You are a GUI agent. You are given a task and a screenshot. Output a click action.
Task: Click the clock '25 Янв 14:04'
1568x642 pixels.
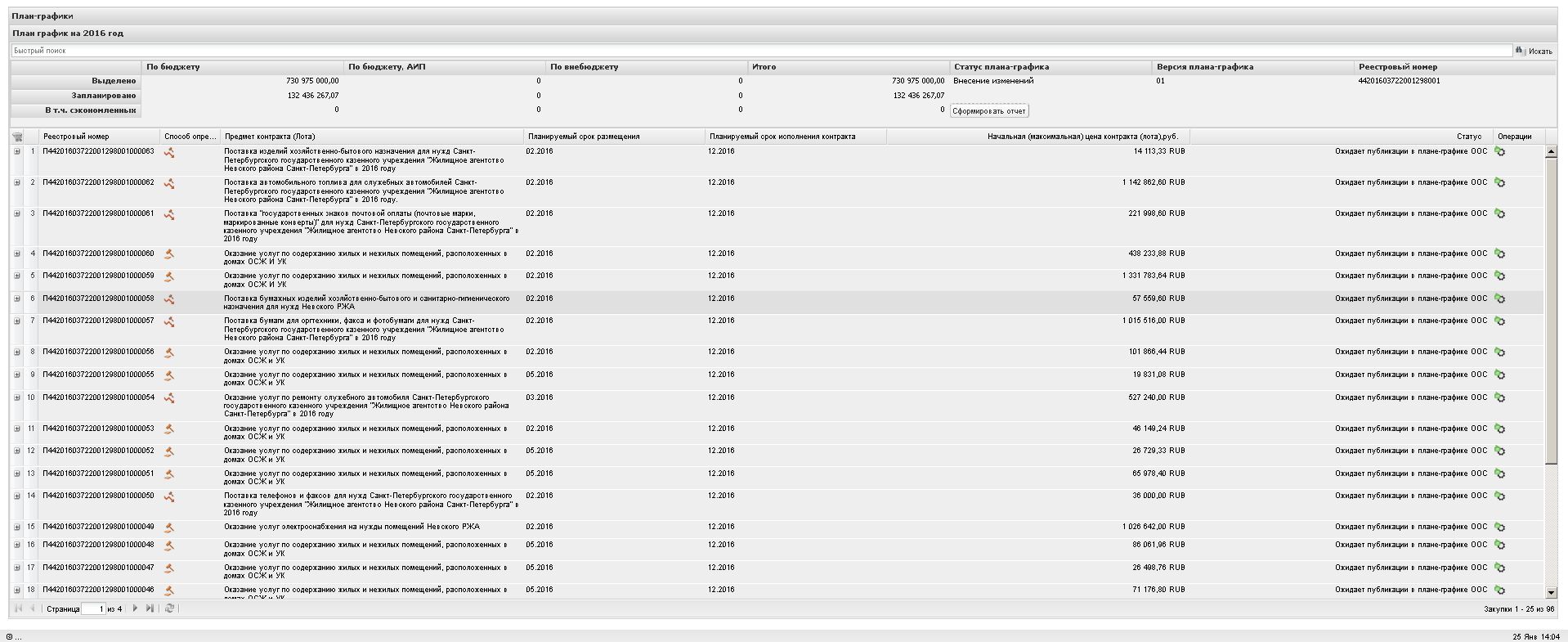1536,636
